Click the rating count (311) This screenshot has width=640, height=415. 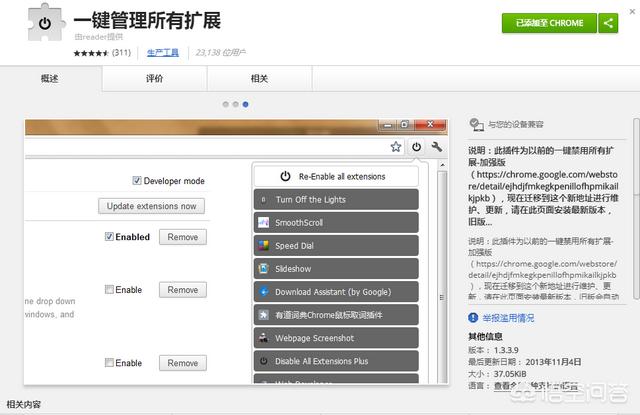(x=121, y=53)
